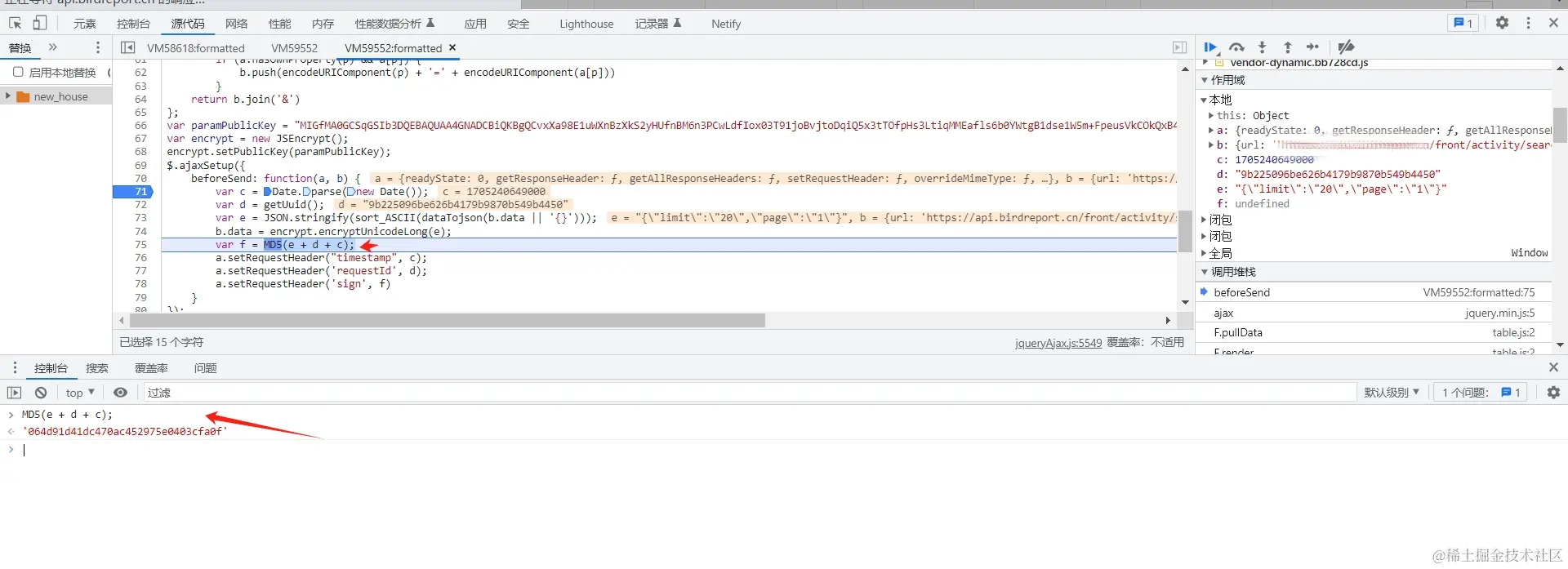Open the DevTools three-dot customize menu

click(1528, 23)
